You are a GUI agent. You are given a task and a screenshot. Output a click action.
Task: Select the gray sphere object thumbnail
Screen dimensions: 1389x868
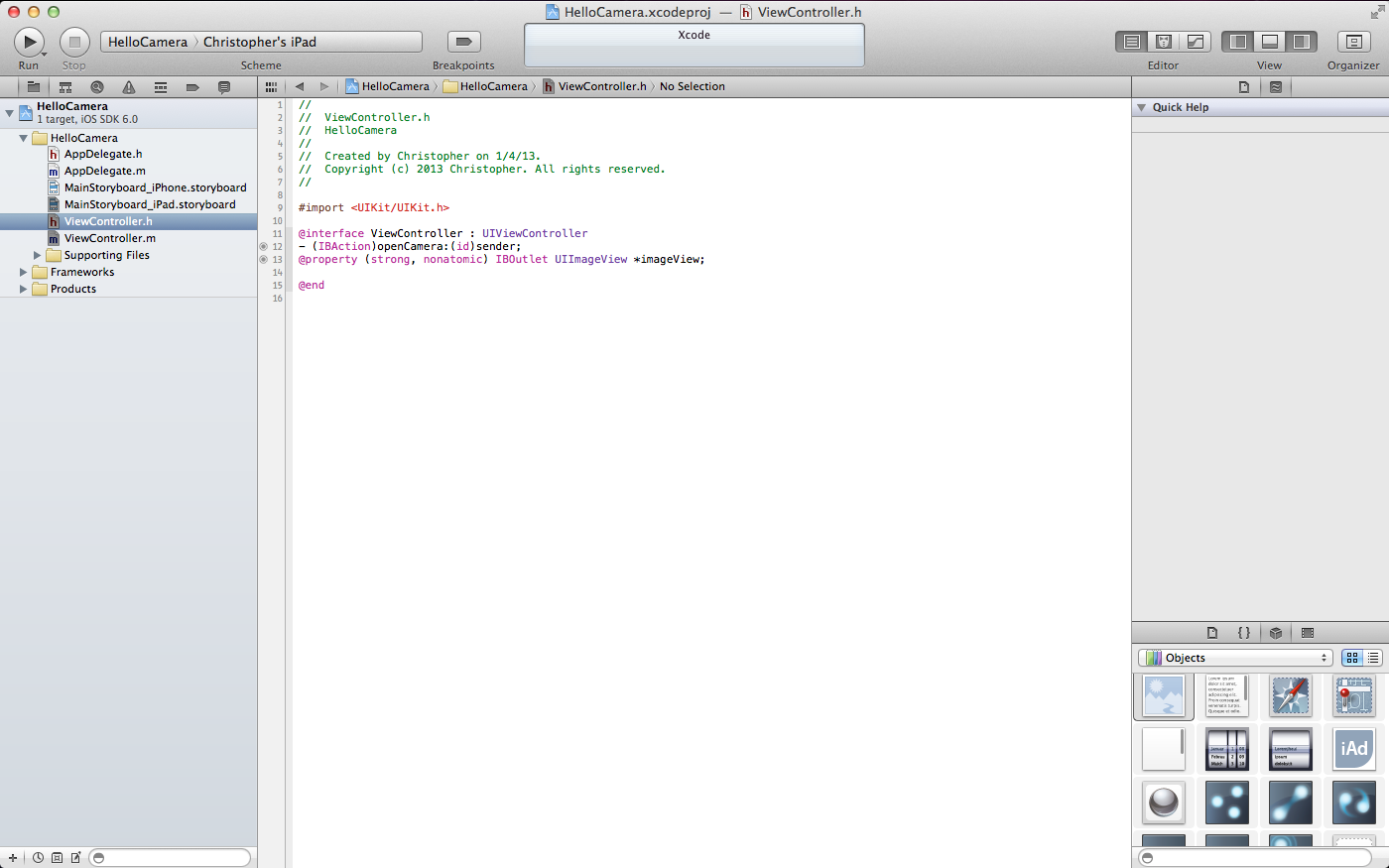click(1164, 802)
